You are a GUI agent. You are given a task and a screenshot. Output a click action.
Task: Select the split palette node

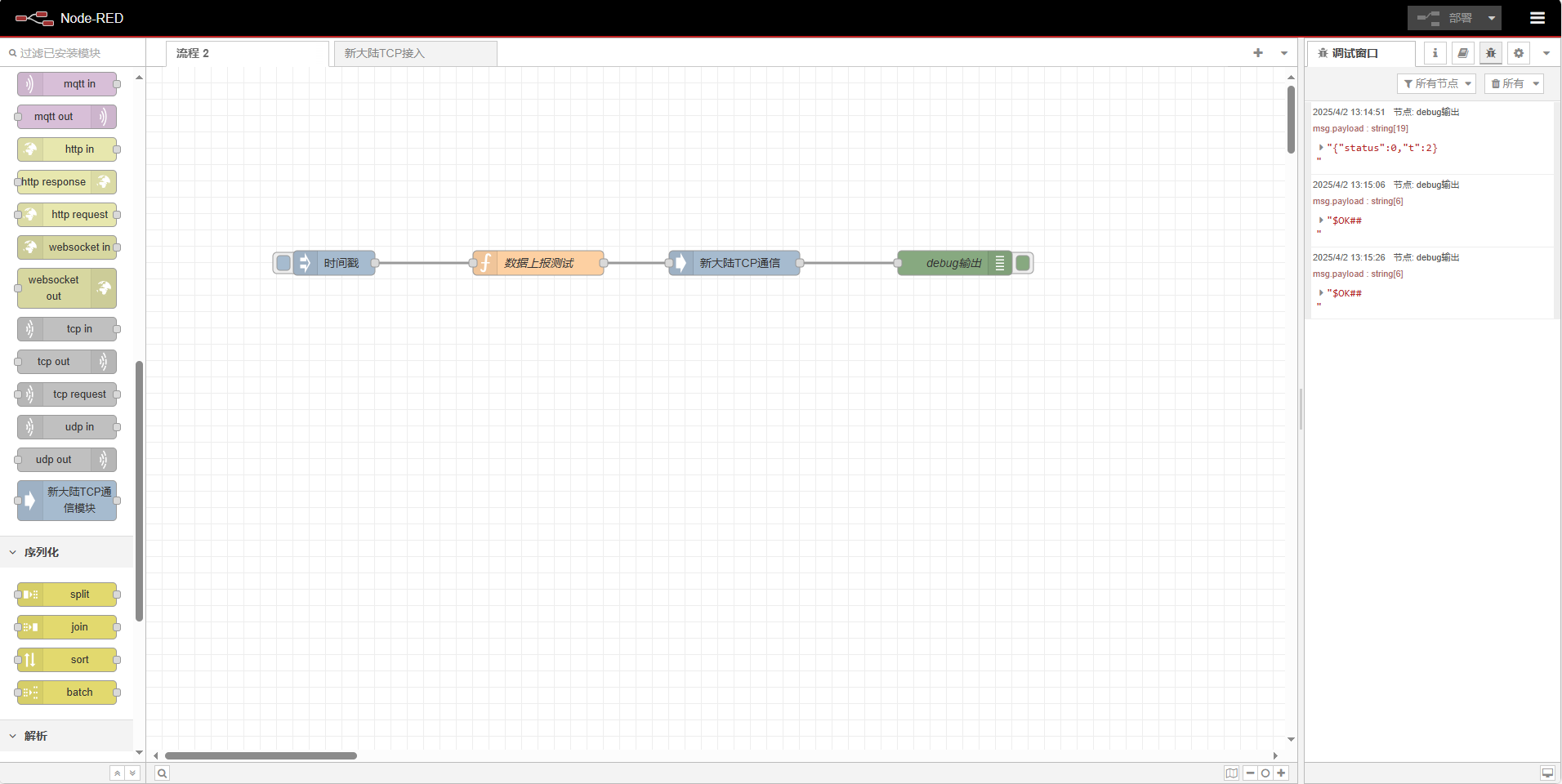(67, 595)
